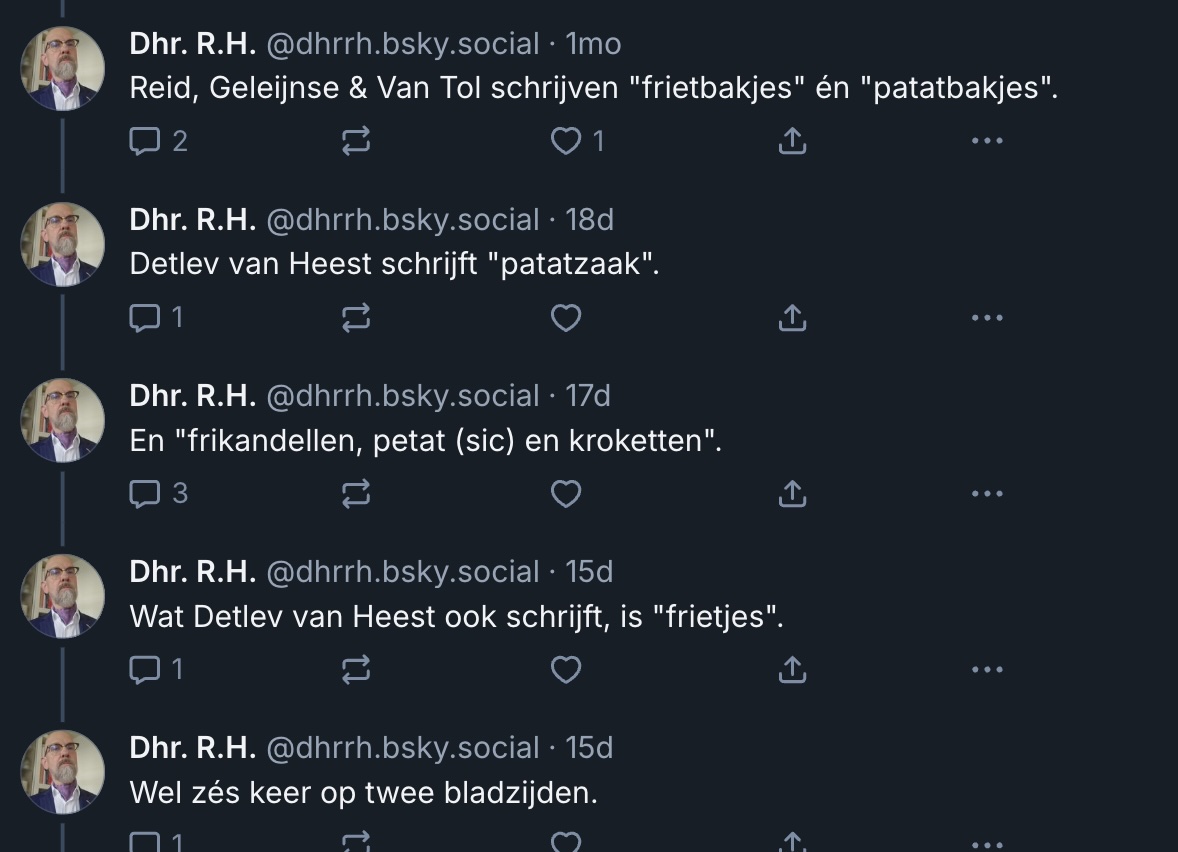Open more options menu on "patatzaak" post
The width and height of the screenshot is (1178, 852).
[x=986, y=318]
